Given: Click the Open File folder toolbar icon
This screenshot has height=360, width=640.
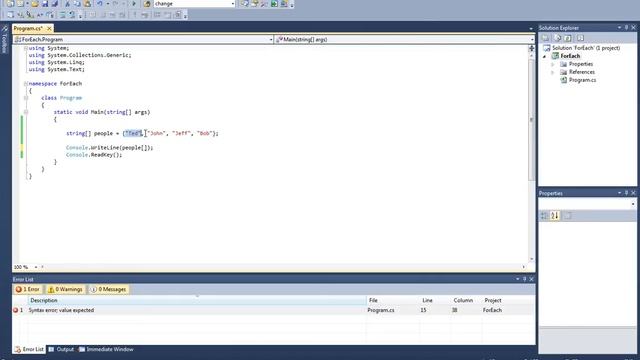Looking at the screenshot, I should (x=35, y=4).
